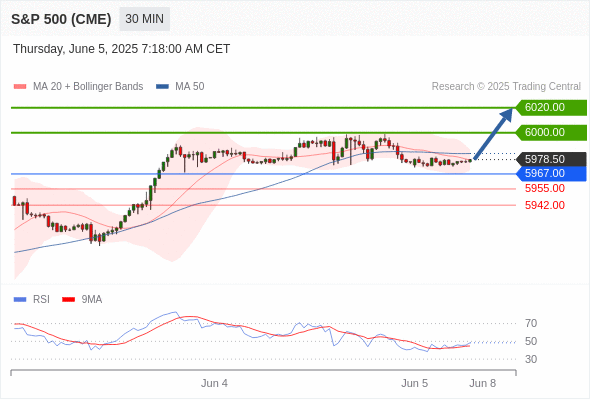The height and width of the screenshot is (400, 590).
Task: Click the 30 MIN timeframe badge
Action: [x=144, y=19]
